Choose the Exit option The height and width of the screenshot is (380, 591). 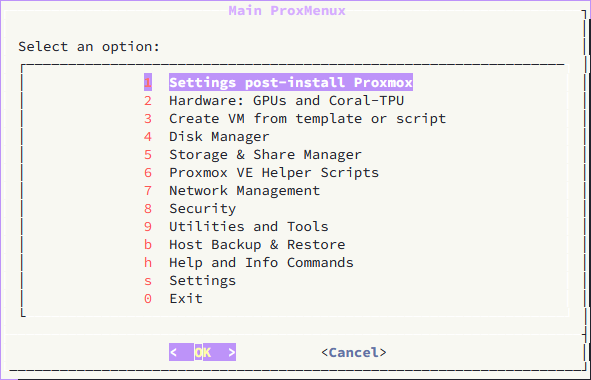(x=186, y=299)
